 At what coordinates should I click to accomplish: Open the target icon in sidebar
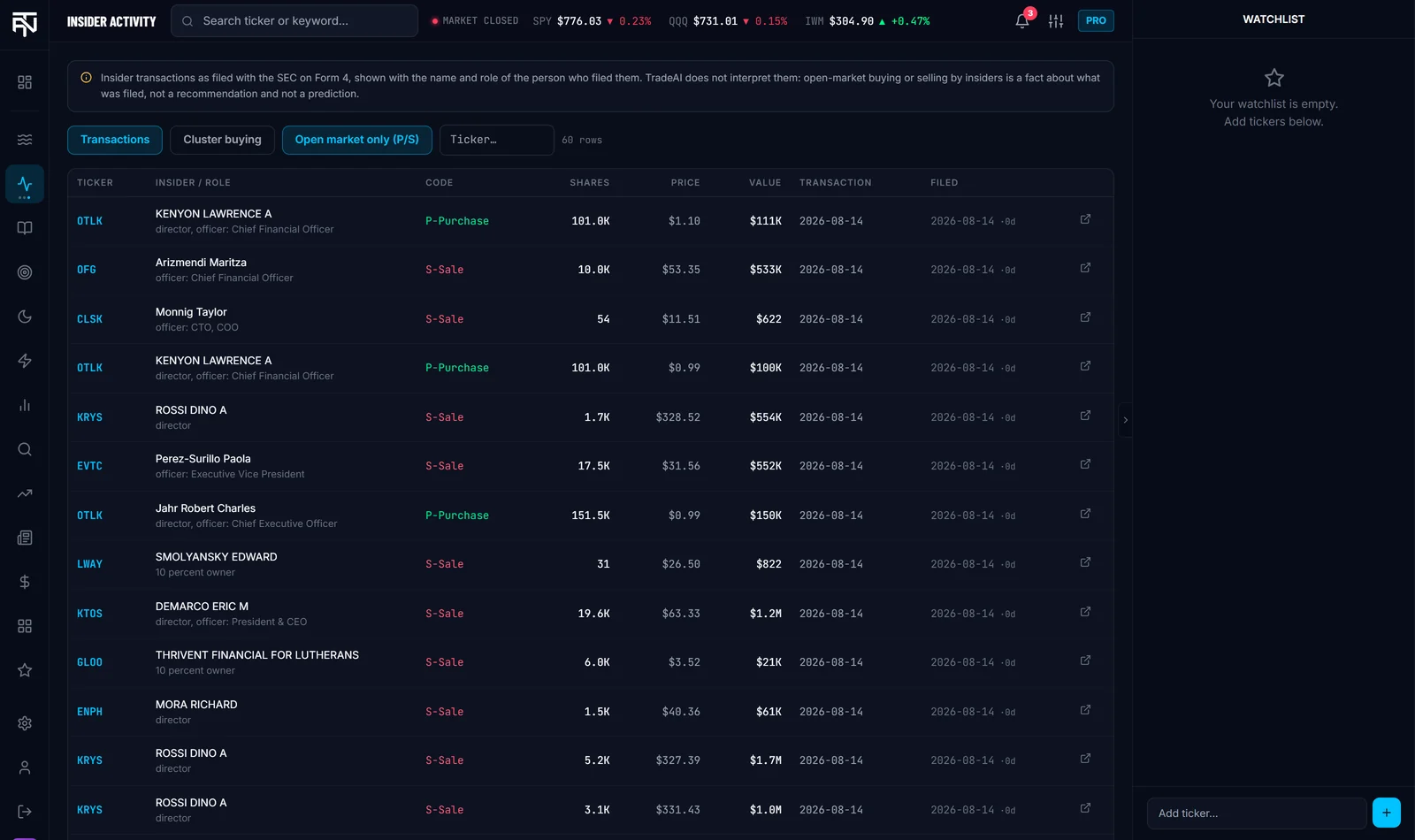click(25, 272)
